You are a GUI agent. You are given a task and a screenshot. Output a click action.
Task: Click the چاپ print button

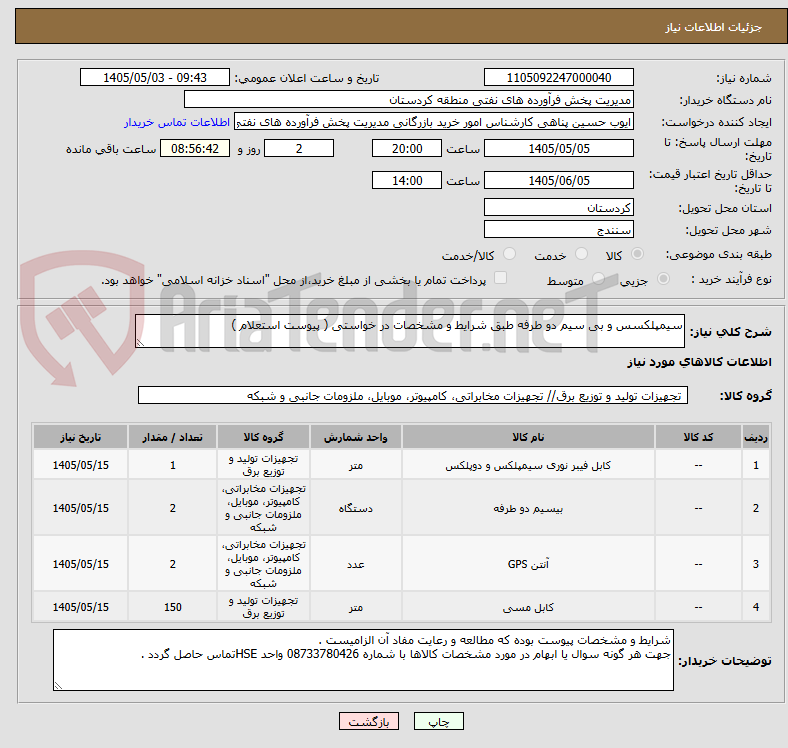point(438,721)
